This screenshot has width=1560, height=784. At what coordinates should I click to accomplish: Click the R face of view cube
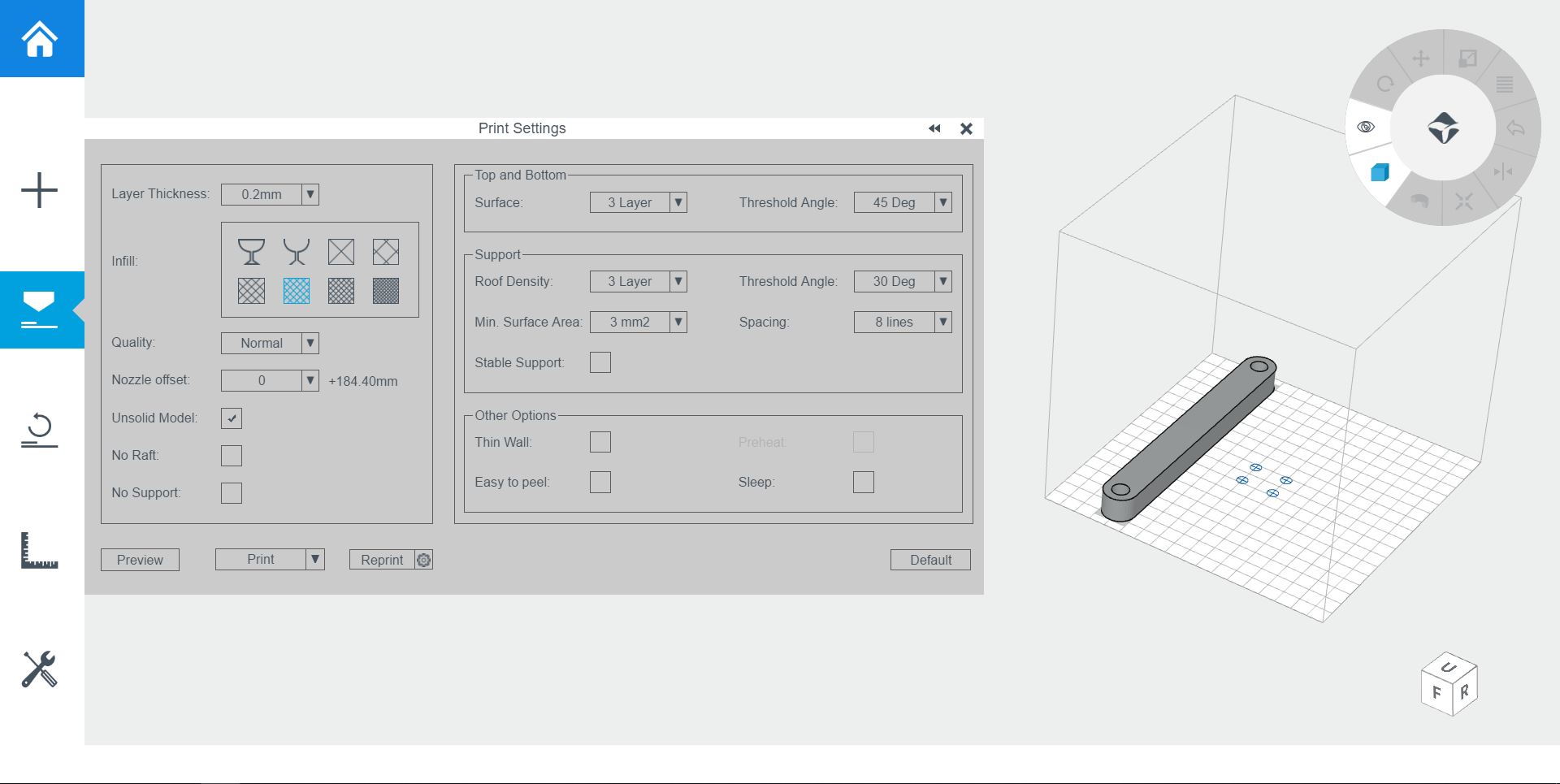(1464, 691)
